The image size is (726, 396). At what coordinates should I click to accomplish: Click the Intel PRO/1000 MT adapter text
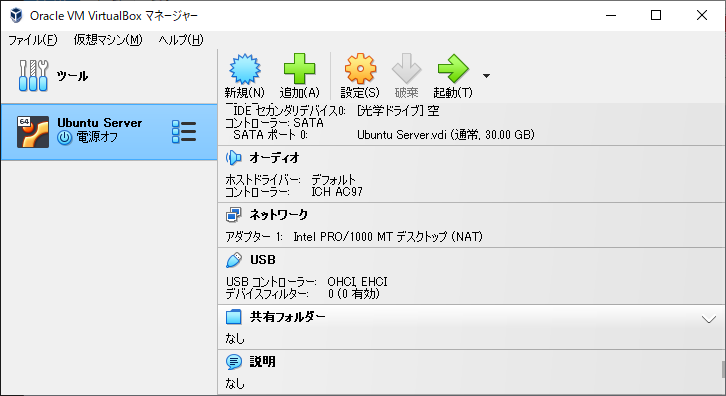click(x=388, y=237)
